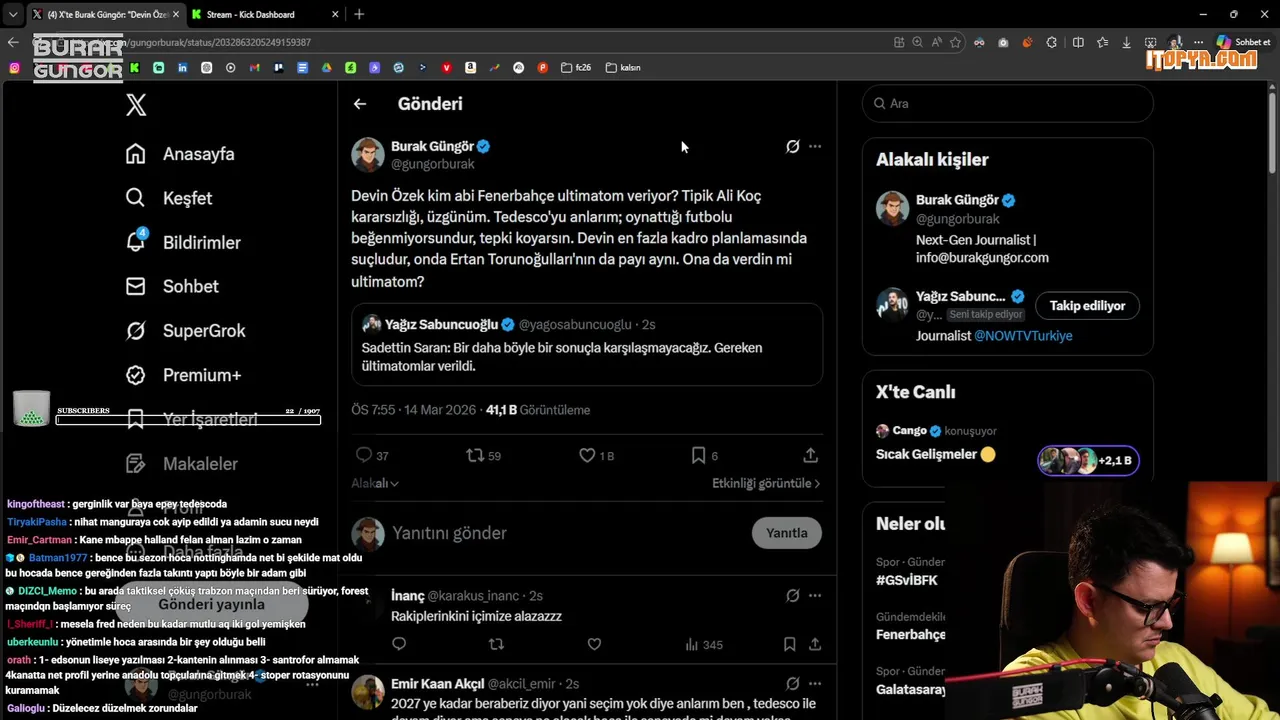Toggle split screen in browser toolbar
The image size is (1280, 720).
[x=1078, y=42]
